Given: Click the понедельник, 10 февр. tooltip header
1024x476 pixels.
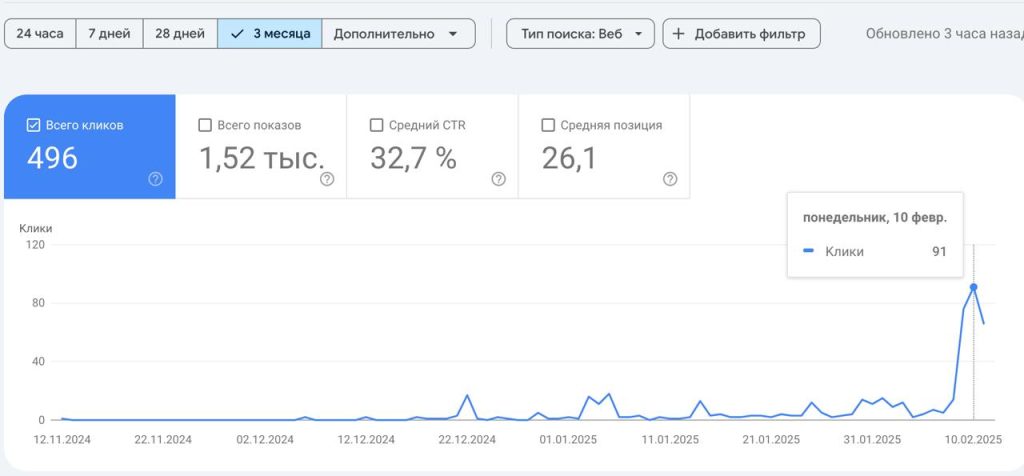Looking at the screenshot, I should (874, 218).
